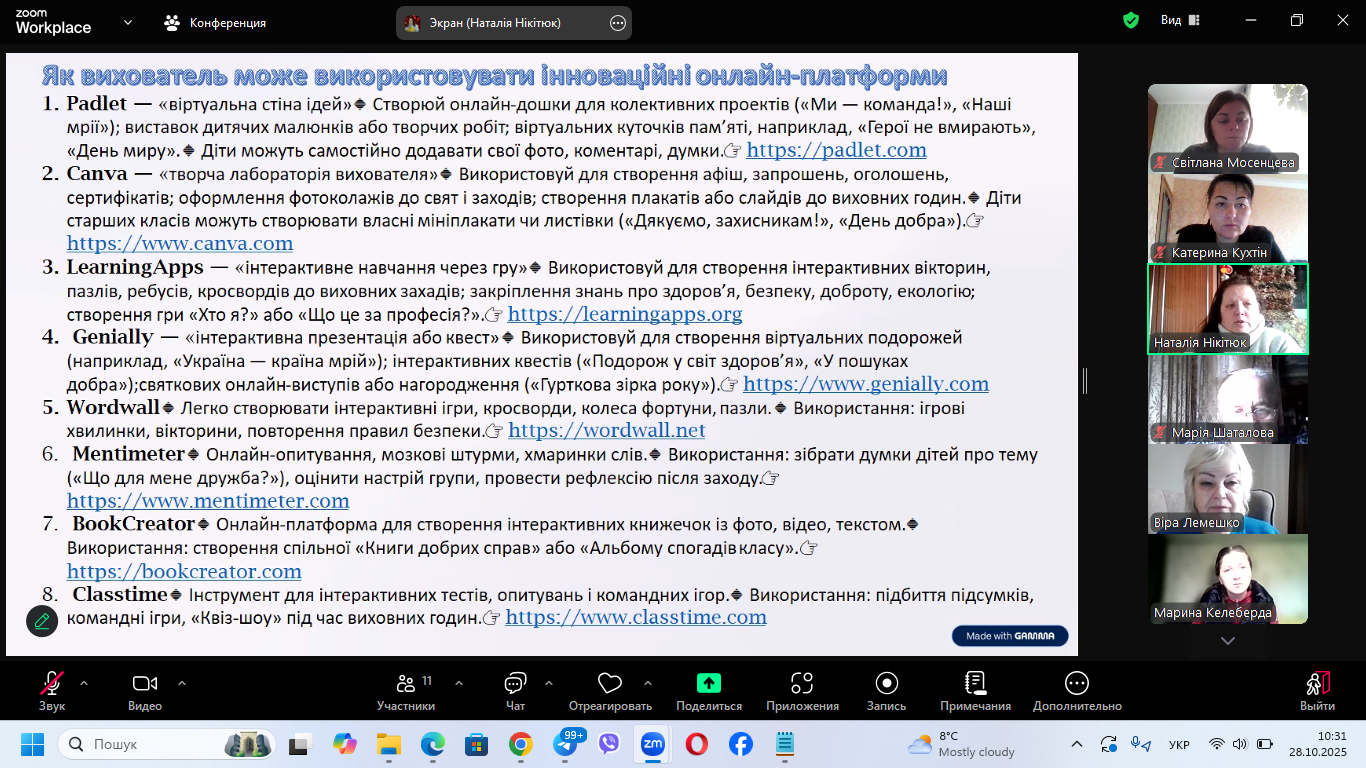
Task: Open the Chat panel icon
Action: tap(515, 684)
